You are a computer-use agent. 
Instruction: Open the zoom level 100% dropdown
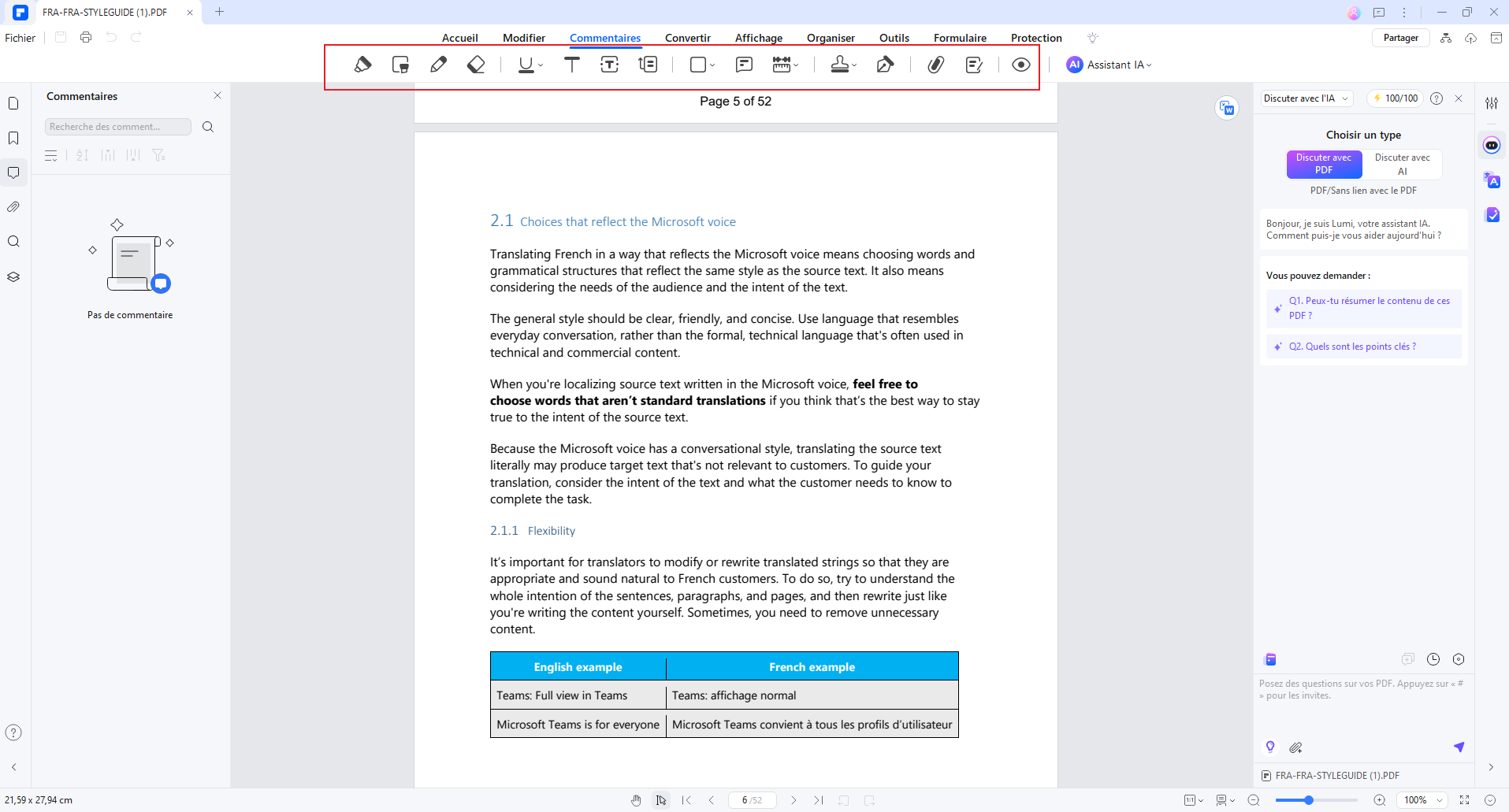1422,800
